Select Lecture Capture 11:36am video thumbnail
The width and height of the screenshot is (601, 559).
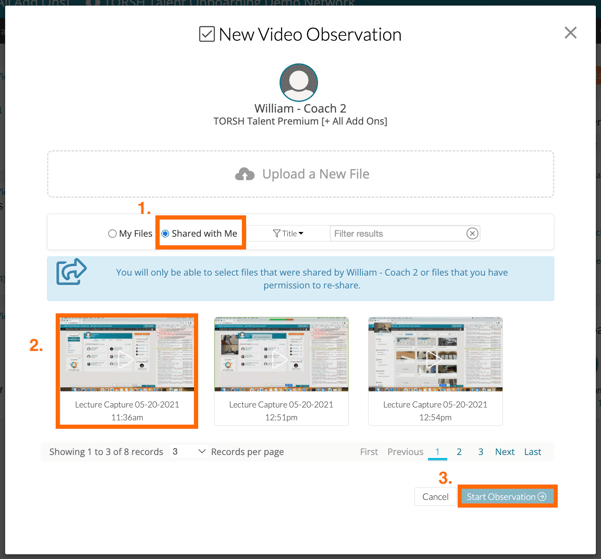[x=126, y=355]
